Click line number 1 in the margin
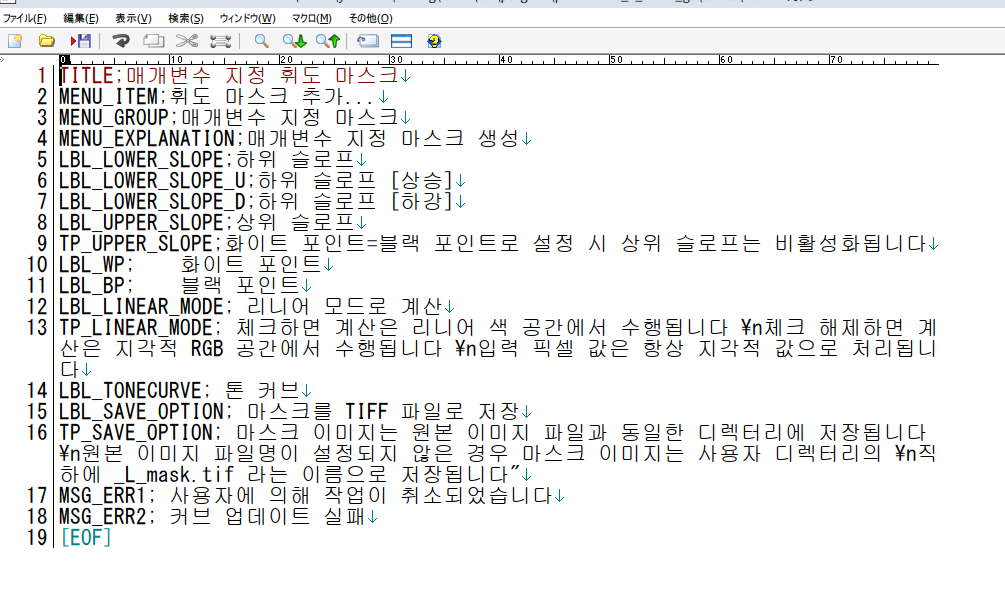The height and width of the screenshot is (609, 1005). pos(41,76)
